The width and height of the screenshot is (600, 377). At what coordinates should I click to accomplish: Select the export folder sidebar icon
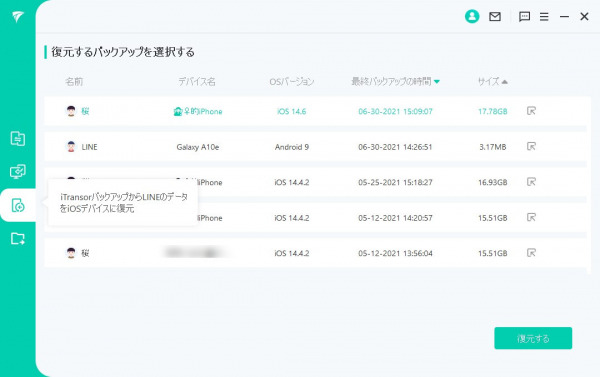[x=18, y=238]
